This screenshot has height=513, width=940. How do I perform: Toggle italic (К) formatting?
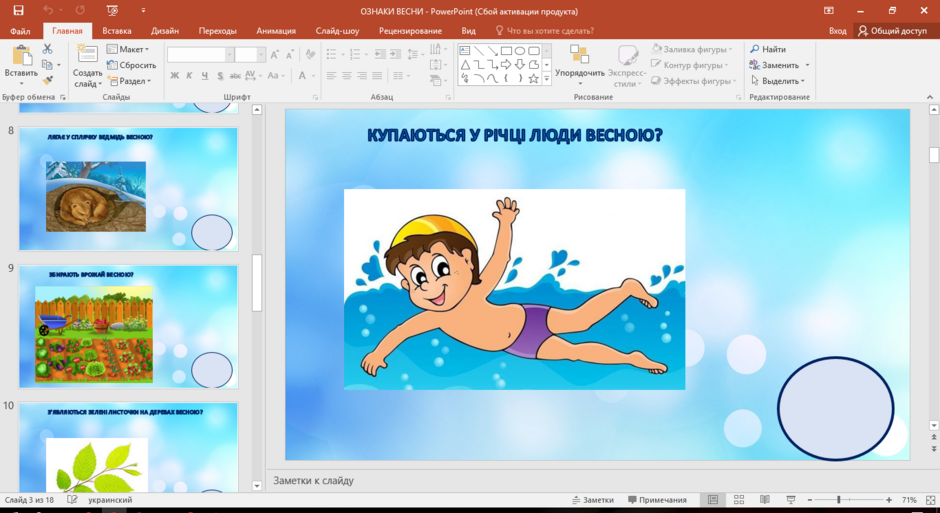(189, 76)
